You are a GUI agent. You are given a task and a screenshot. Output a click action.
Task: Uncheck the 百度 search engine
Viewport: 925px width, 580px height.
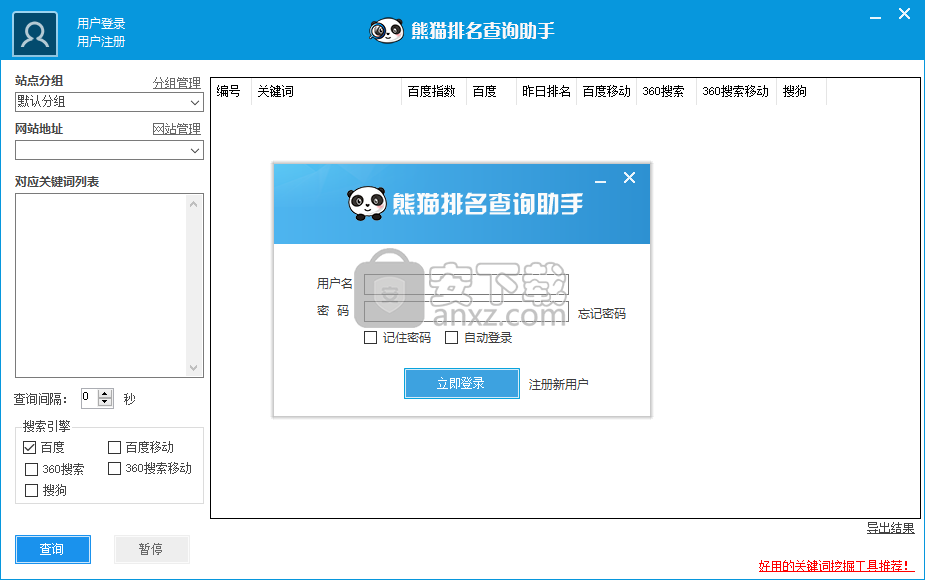coord(29,447)
